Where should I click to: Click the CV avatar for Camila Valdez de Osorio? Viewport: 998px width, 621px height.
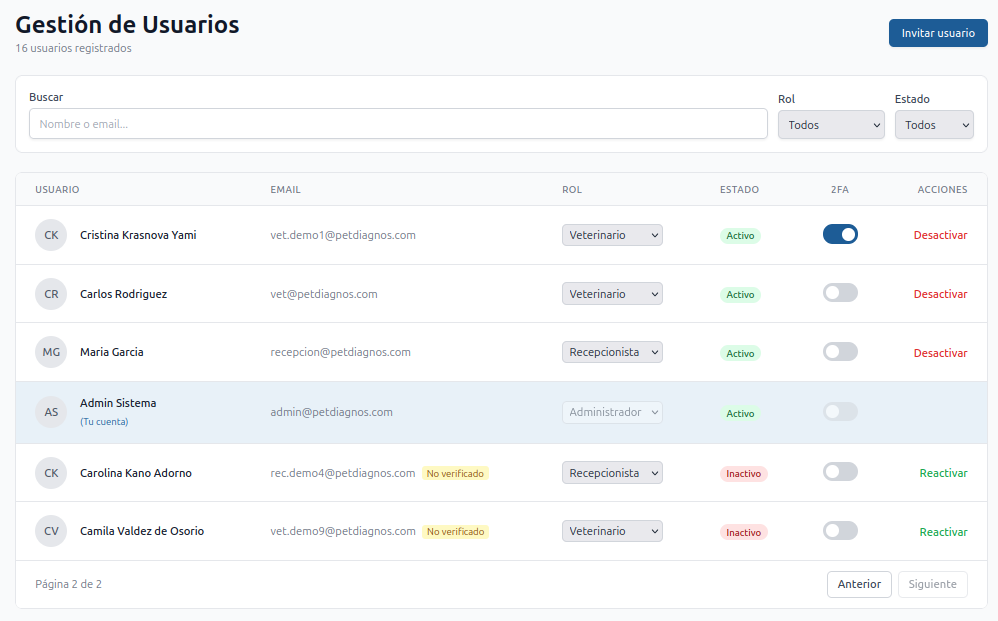[x=51, y=531]
